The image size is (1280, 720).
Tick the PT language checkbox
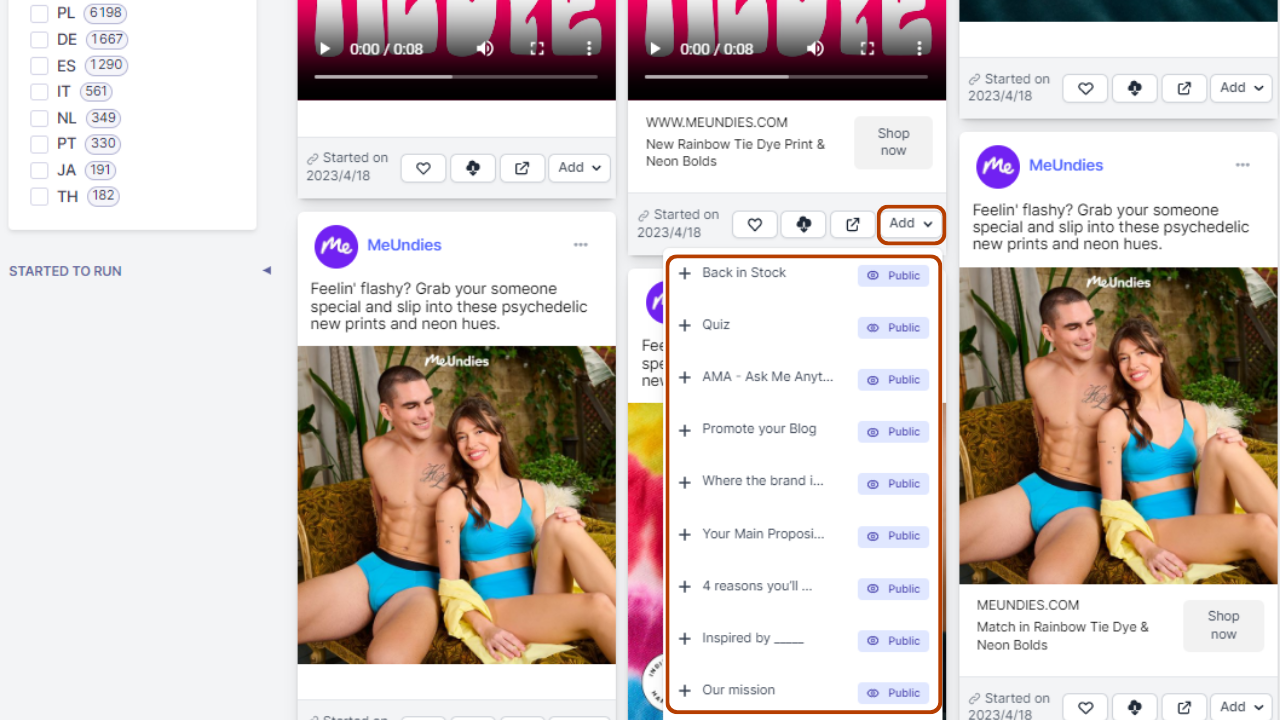39,144
